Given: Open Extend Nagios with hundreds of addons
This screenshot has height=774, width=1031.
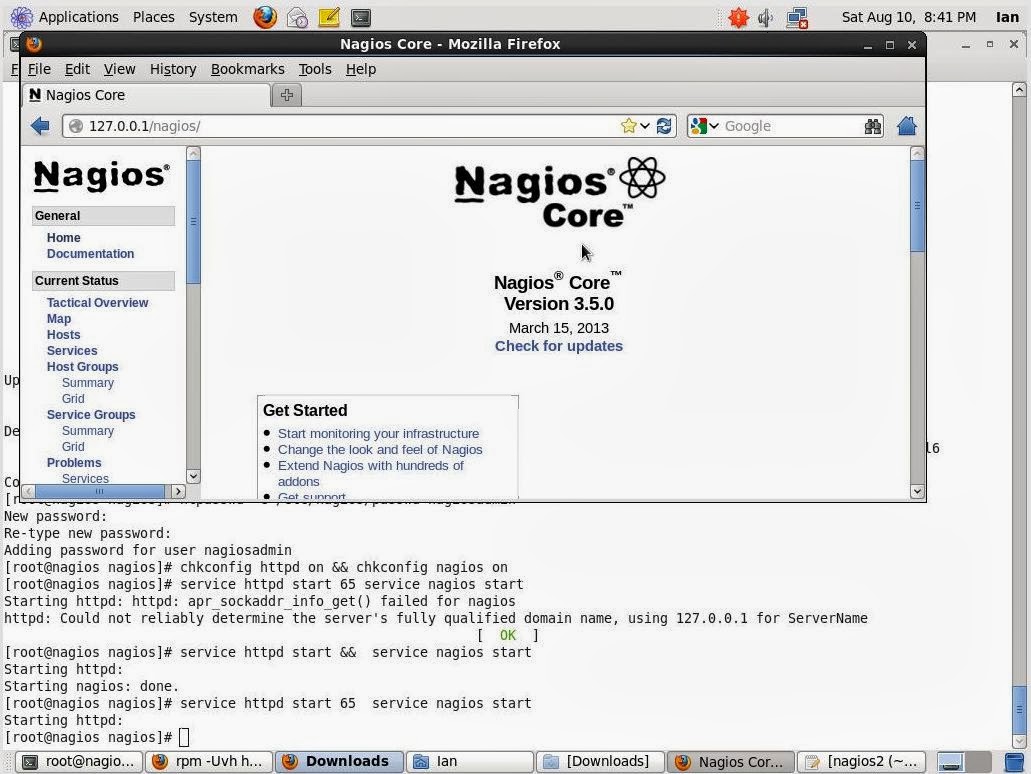Looking at the screenshot, I should (x=370, y=473).
